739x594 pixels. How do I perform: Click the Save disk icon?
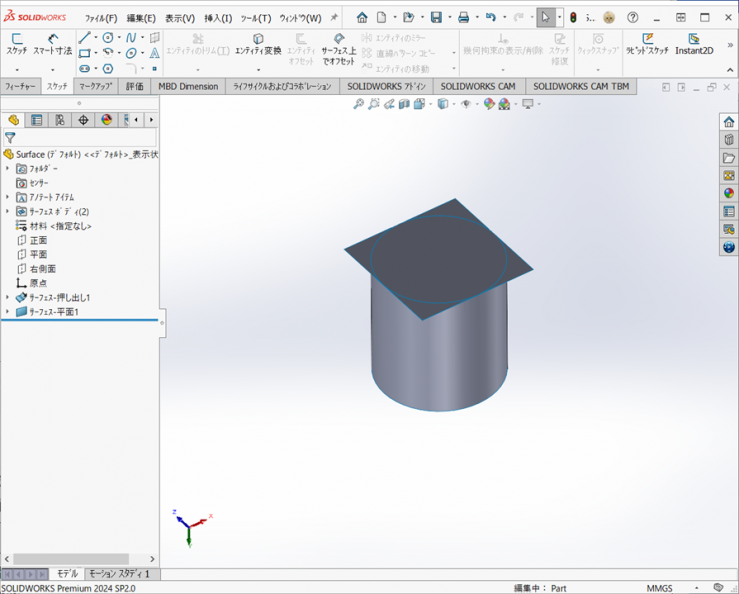coord(436,17)
